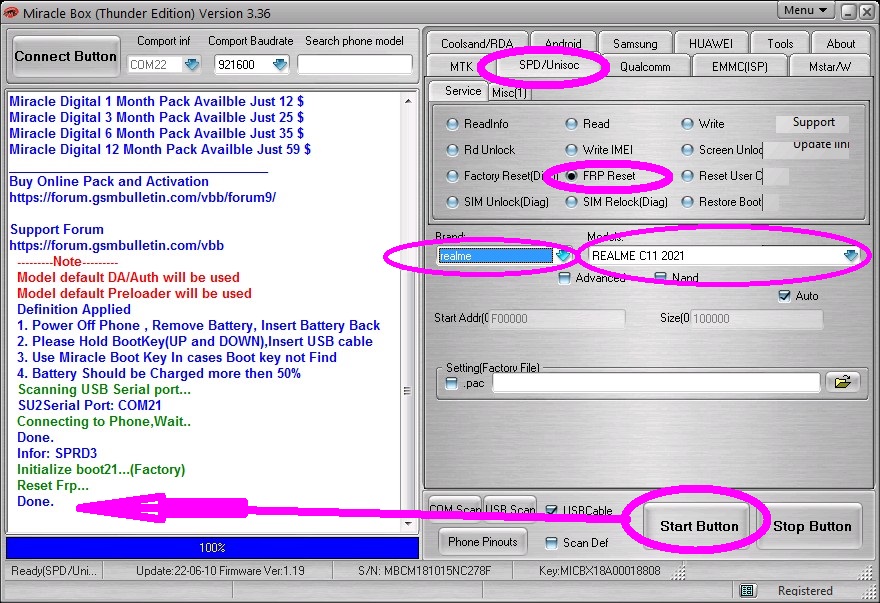The width and height of the screenshot is (880, 603).
Task: Click the Start Addr field showing F00000
Action: coord(557,318)
